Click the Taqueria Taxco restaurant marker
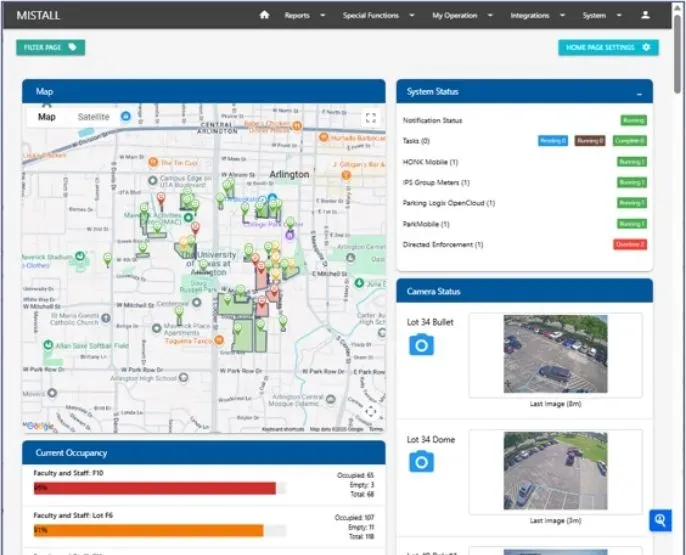 219,340
